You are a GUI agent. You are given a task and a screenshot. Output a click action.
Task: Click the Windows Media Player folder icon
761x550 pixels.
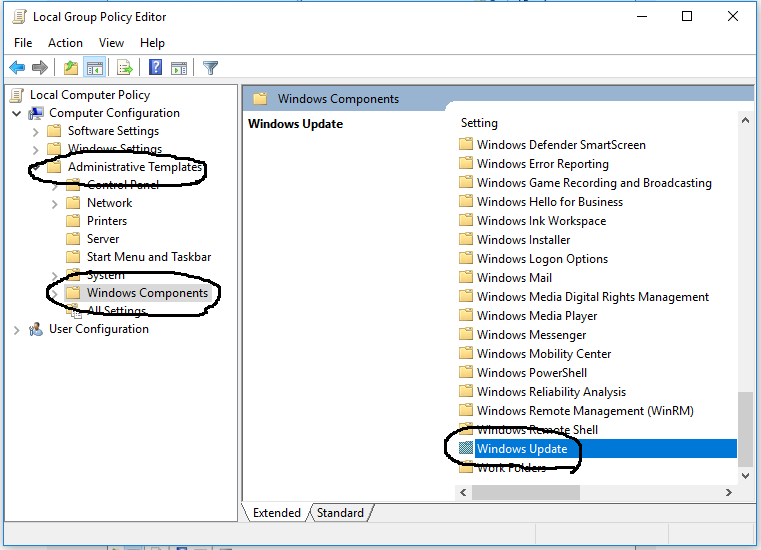pyautogui.click(x=466, y=316)
